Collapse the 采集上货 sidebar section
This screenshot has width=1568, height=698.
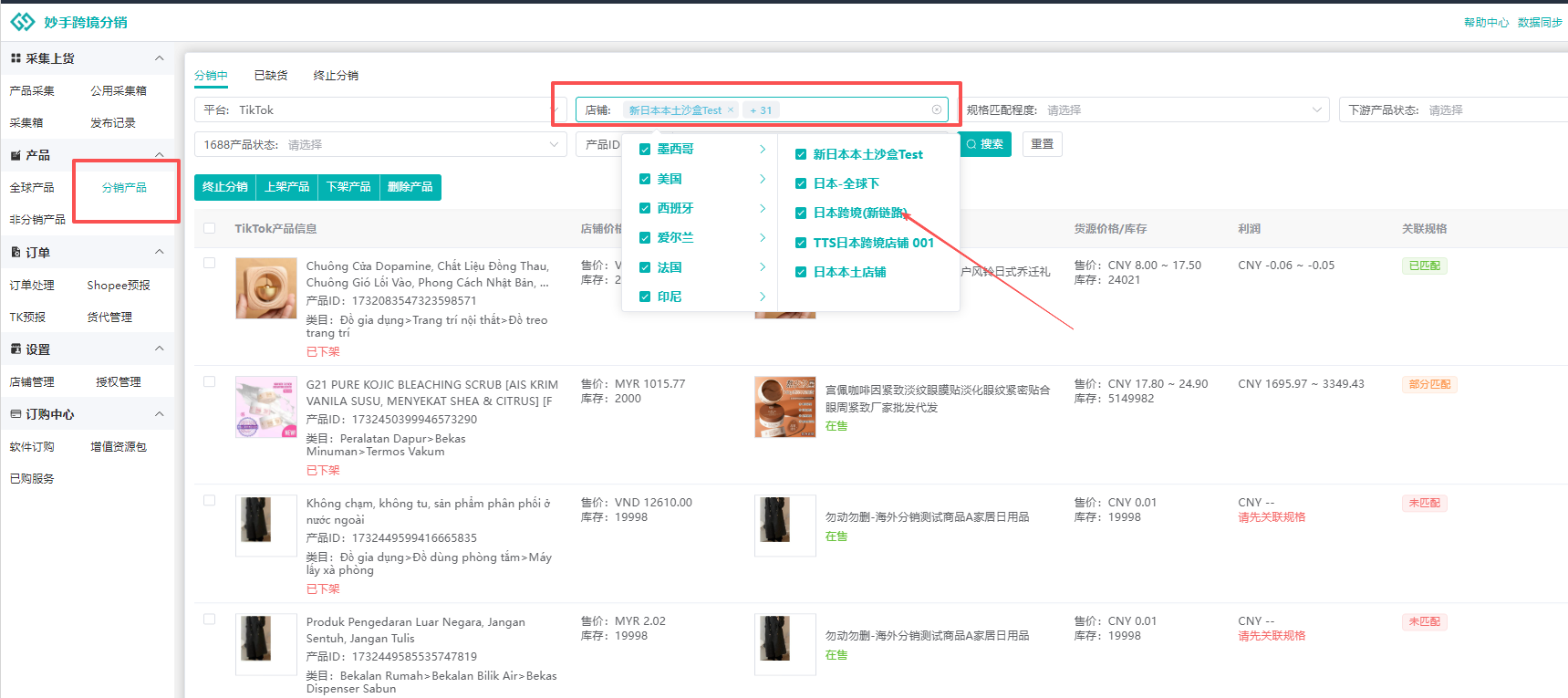[160, 57]
